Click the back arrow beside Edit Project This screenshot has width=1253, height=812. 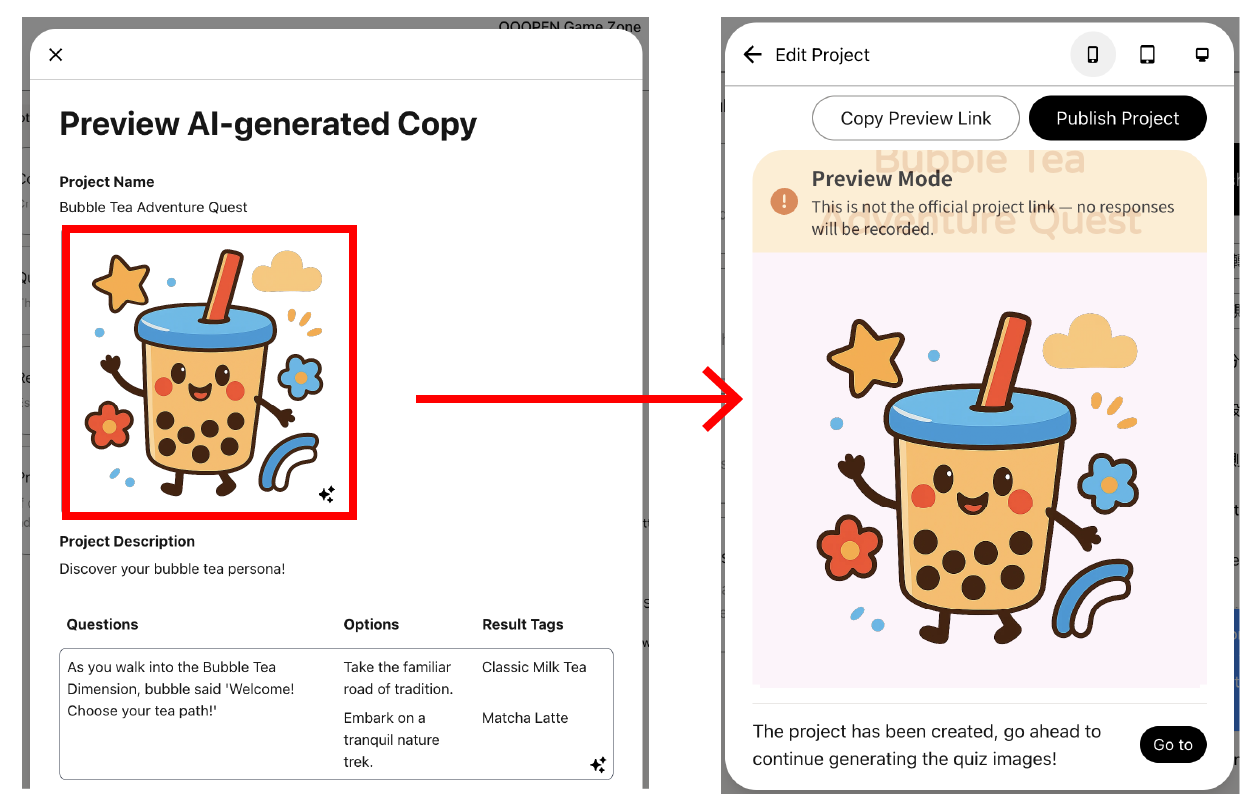point(753,55)
